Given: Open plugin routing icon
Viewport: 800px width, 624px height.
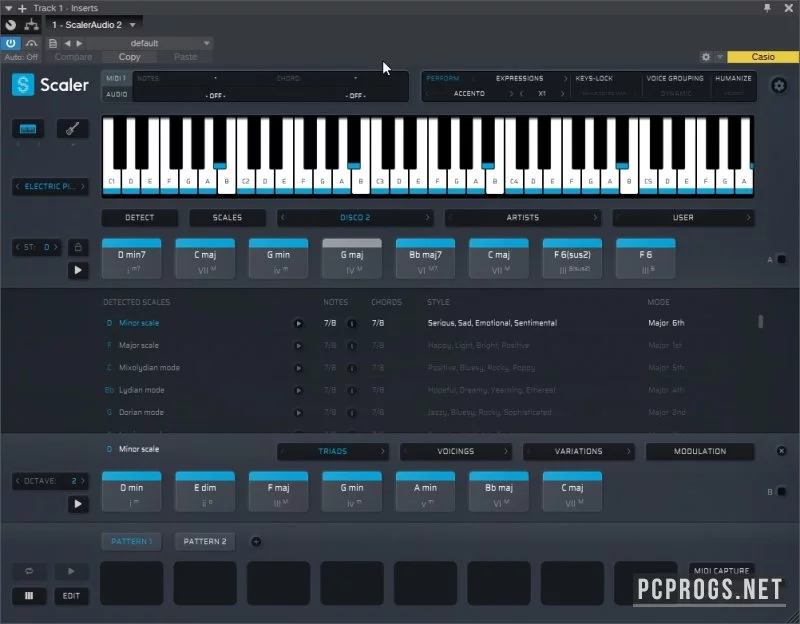Looking at the screenshot, I should click(32, 24).
